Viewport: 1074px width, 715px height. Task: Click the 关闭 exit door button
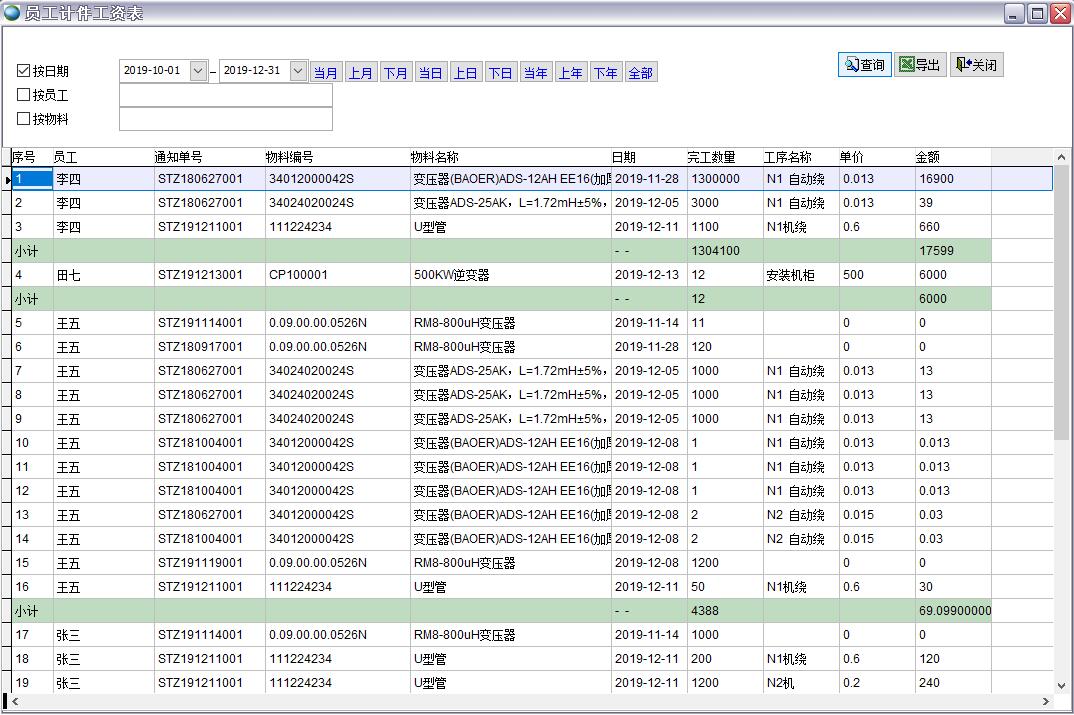pos(976,65)
